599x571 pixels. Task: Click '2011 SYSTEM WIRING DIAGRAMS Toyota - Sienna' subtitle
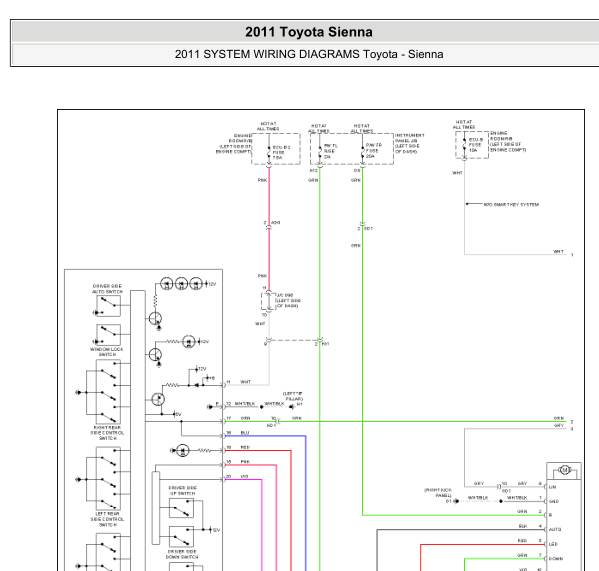(309, 54)
